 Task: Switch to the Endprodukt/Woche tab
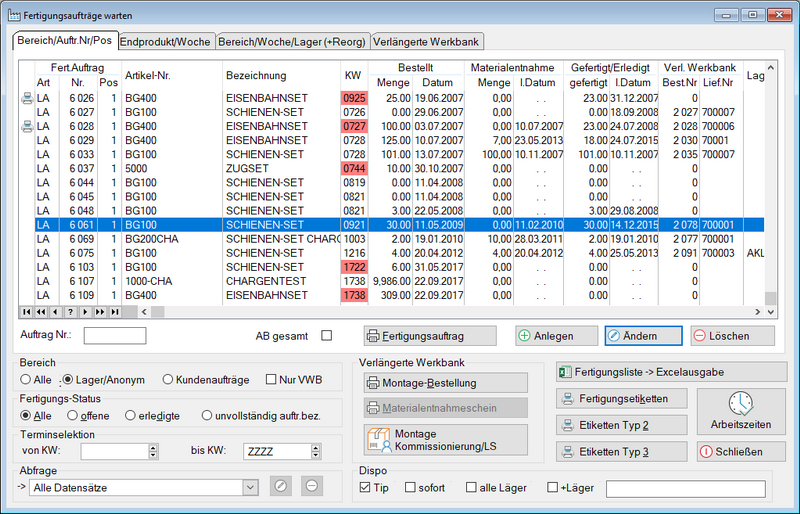(165, 42)
